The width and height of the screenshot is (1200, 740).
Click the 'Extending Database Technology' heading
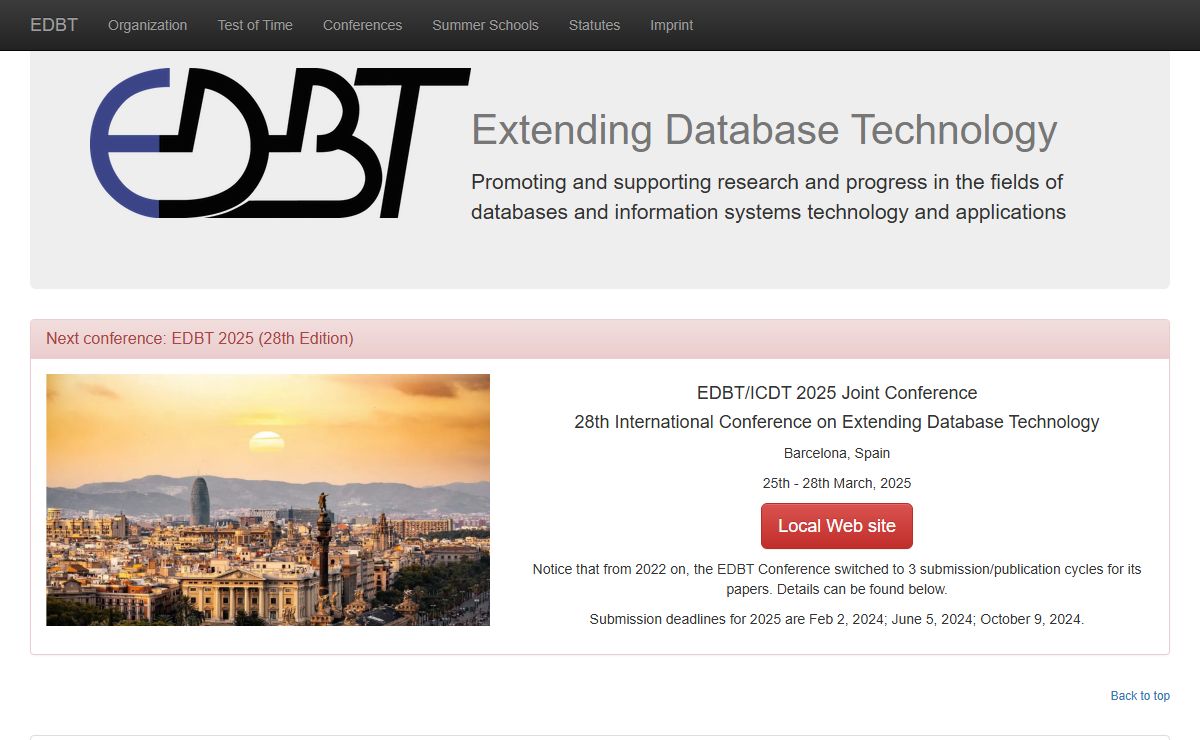764,130
